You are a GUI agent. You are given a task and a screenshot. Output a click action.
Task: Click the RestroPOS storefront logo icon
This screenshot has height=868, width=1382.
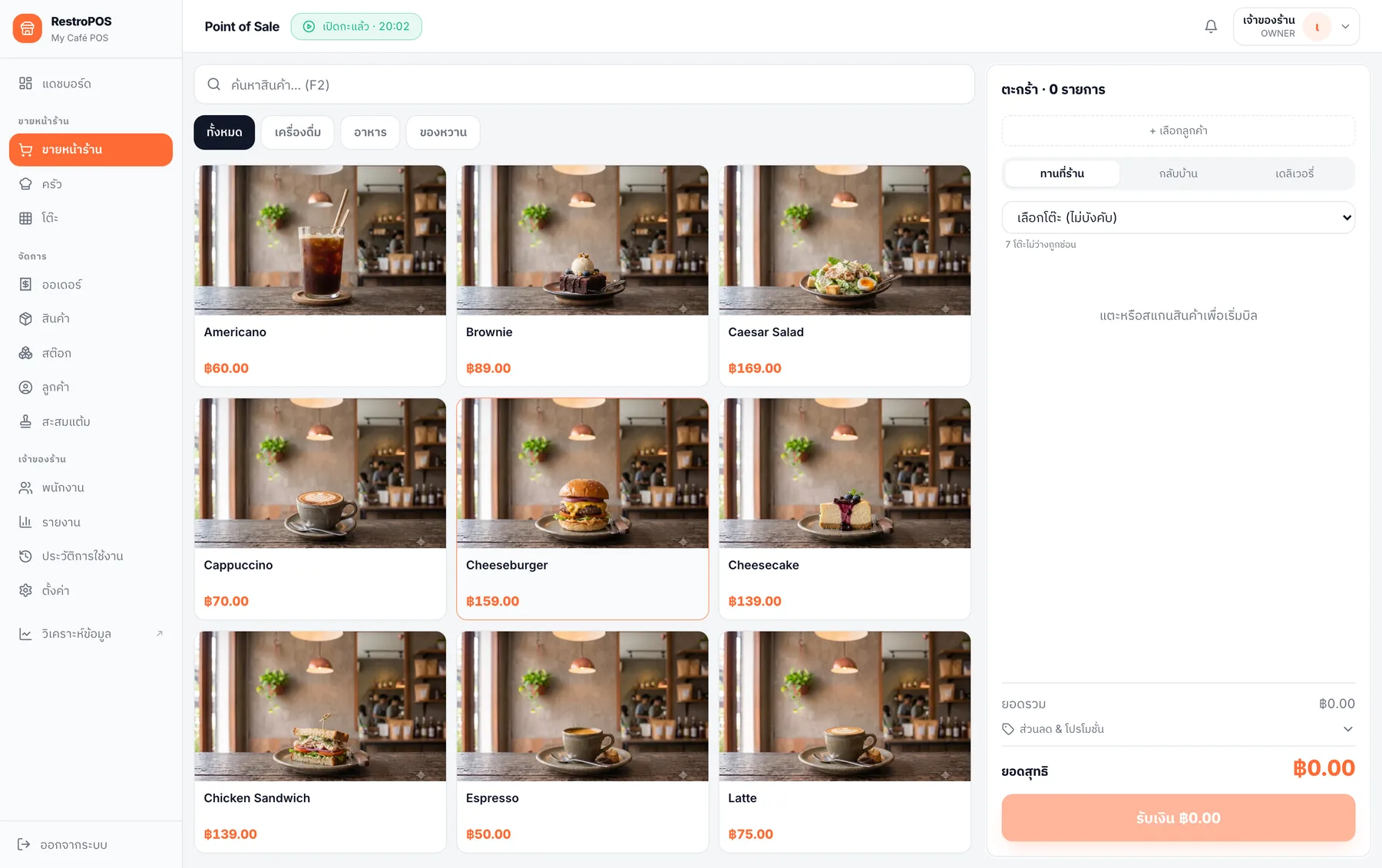click(28, 28)
